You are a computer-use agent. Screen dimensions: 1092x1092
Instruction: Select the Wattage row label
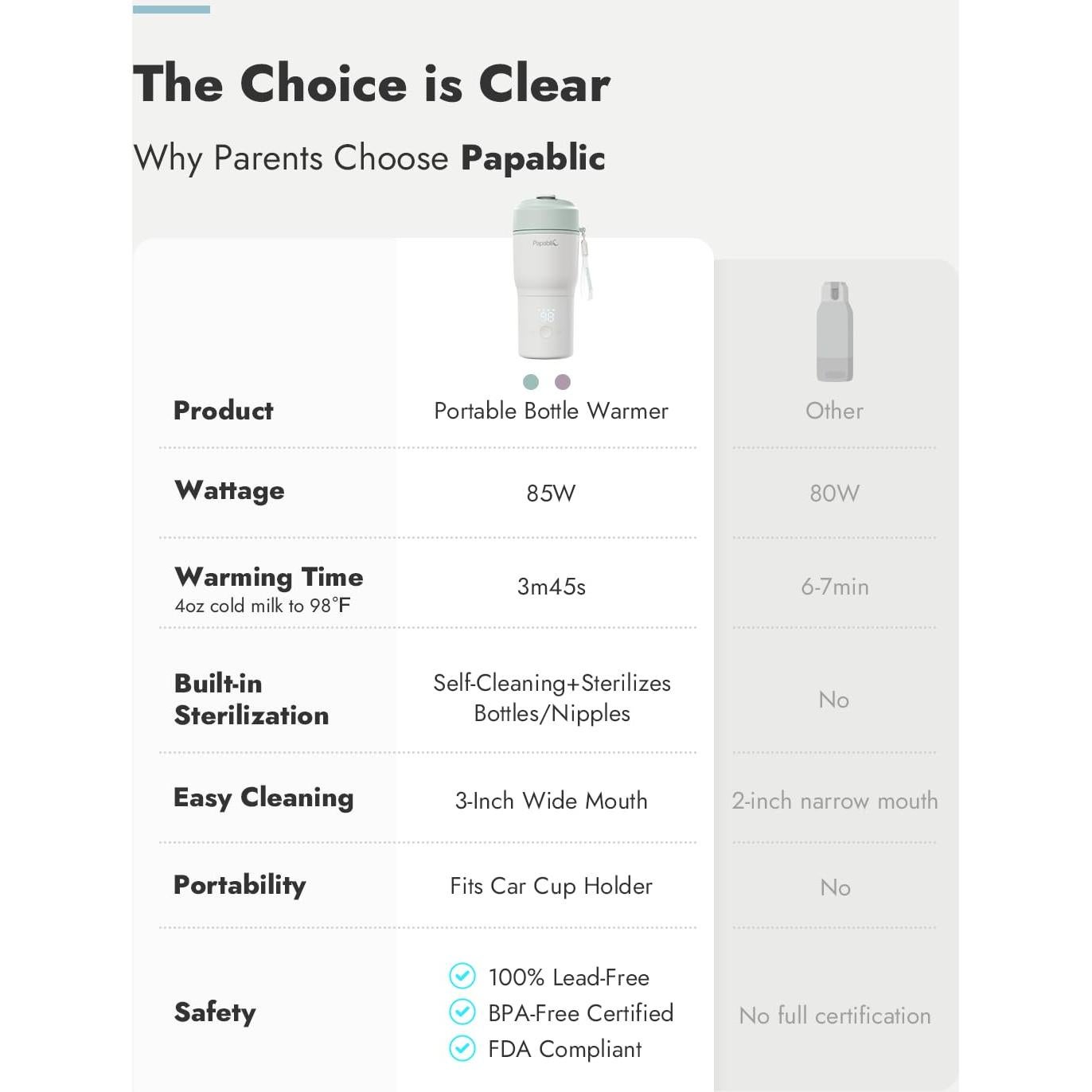tap(229, 490)
